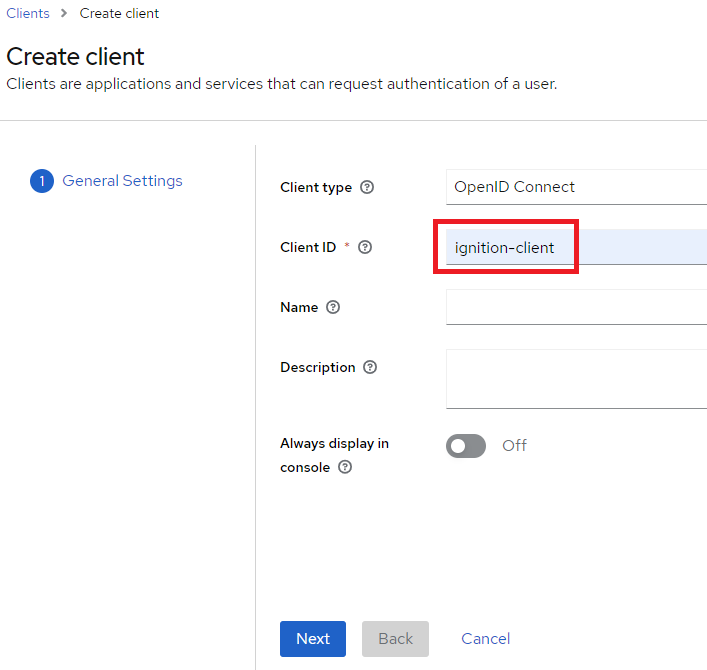Click the step 1 number circle

pyautogui.click(x=41, y=181)
